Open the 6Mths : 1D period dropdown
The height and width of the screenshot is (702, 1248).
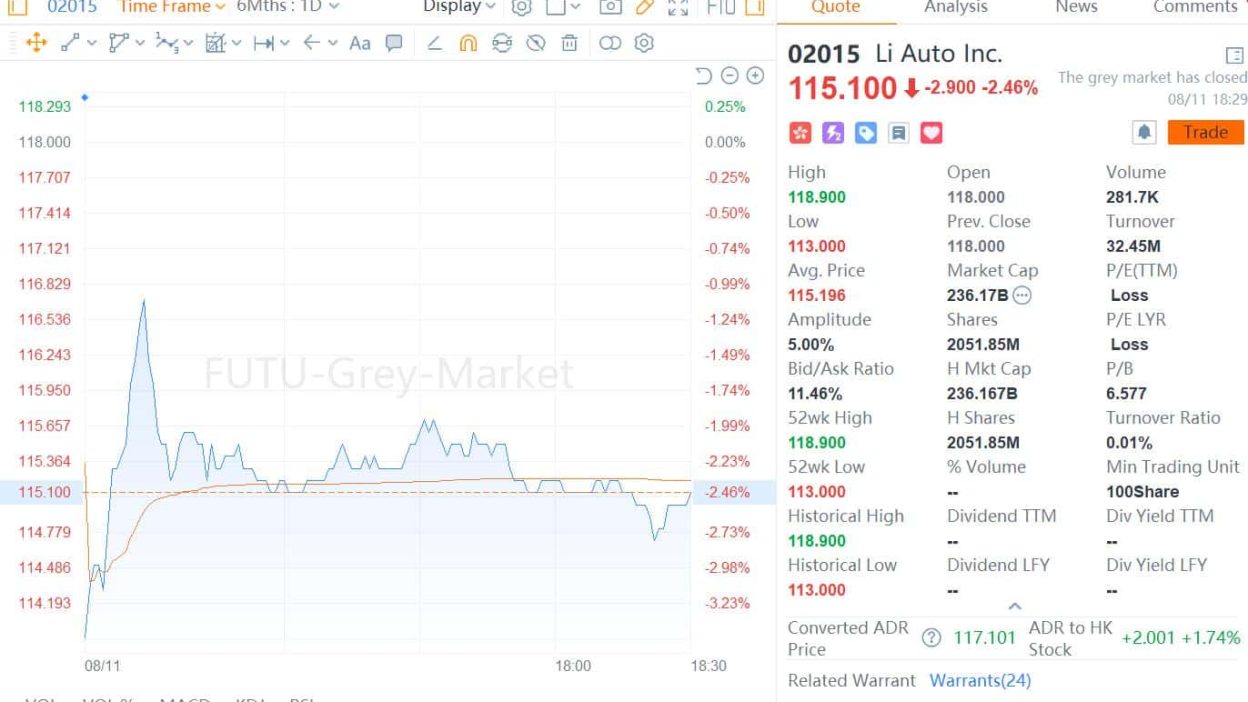(x=288, y=7)
